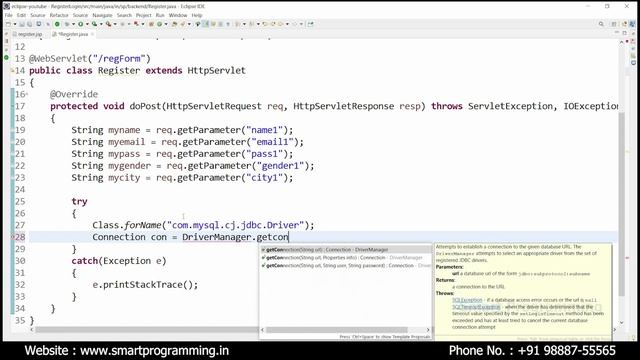
Task: Click the Open Type toolbar icon
Action: 151,24
